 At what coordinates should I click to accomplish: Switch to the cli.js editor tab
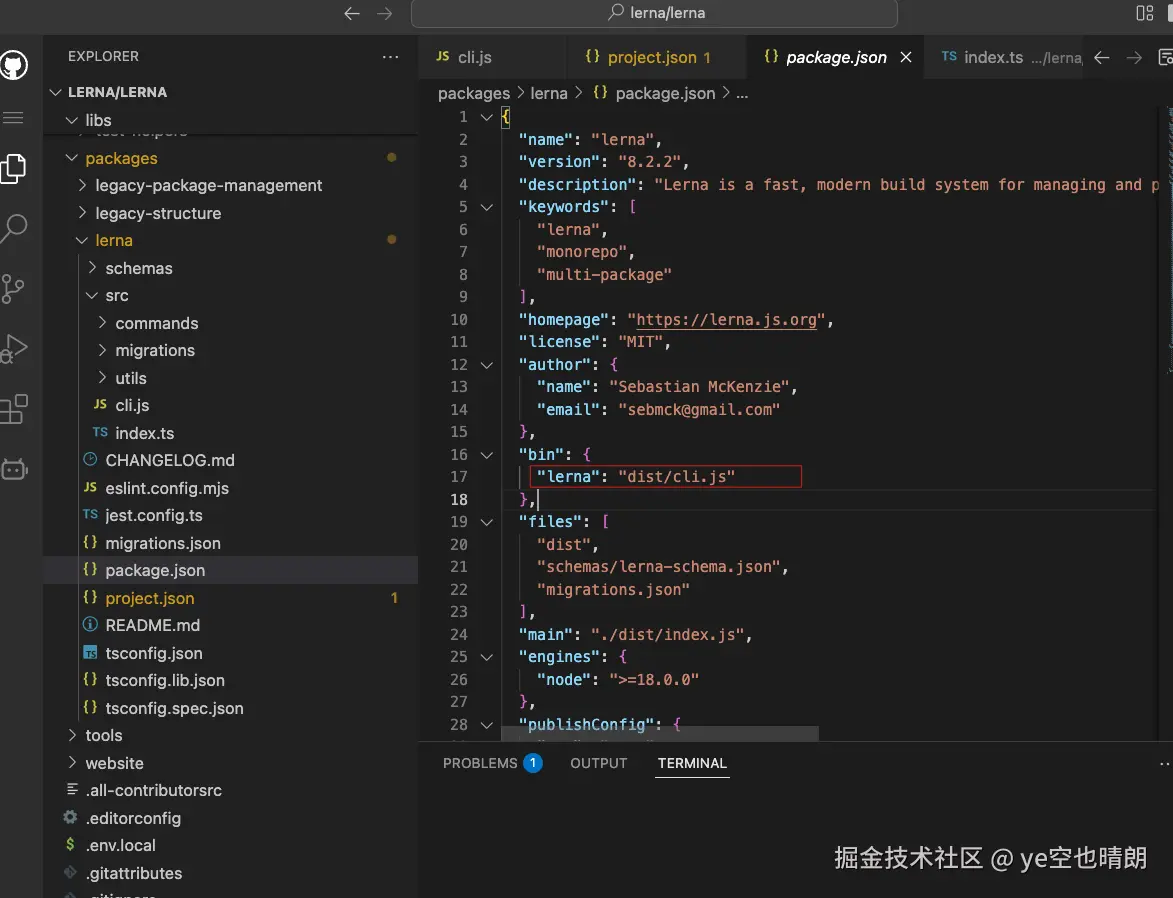click(474, 57)
